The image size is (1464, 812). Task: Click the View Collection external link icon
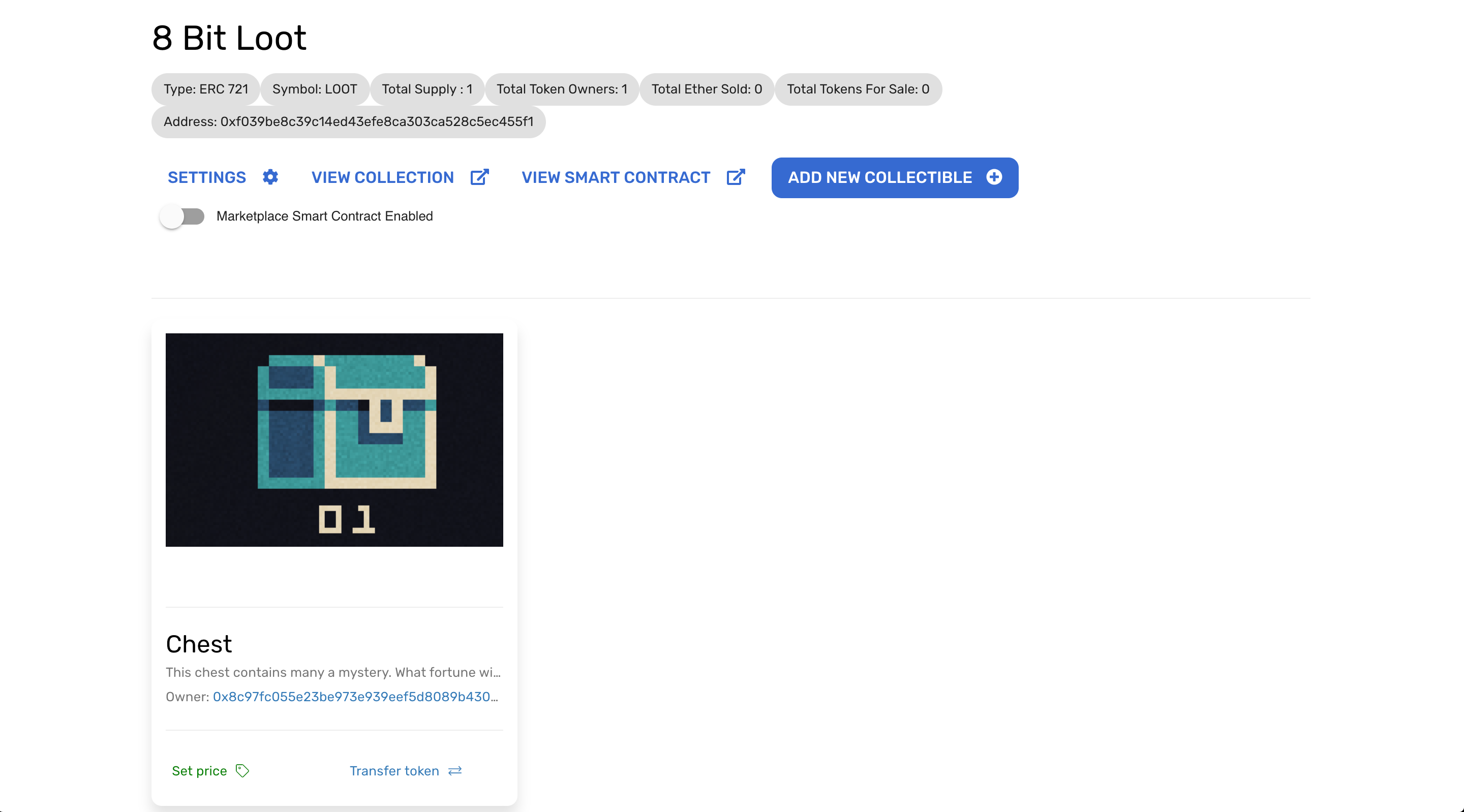pos(481,177)
